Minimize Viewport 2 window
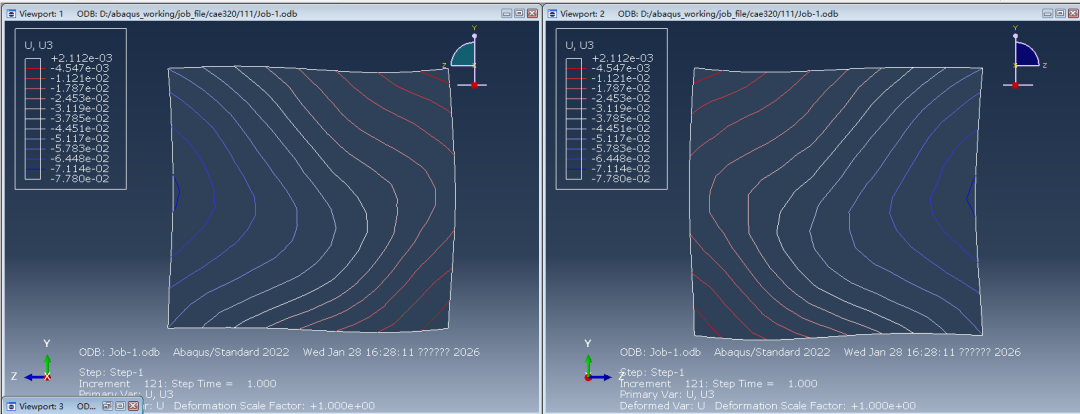The image size is (1080, 414). click(x=1047, y=13)
